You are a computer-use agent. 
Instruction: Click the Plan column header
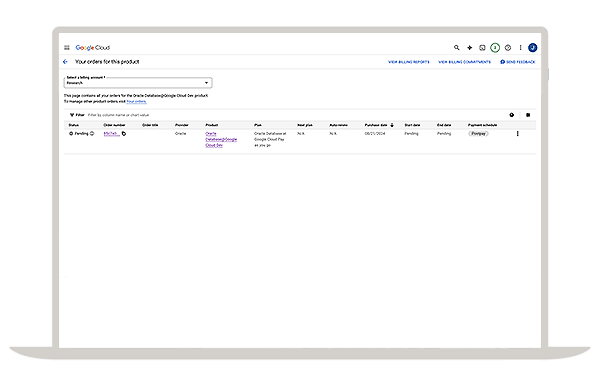pos(258,125)
